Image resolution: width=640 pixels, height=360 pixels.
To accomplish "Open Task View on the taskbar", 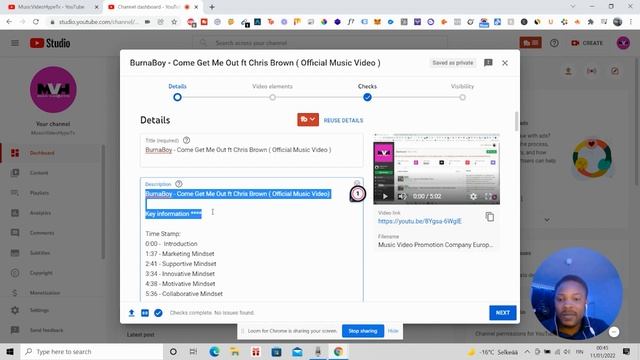I will (193, 351).
